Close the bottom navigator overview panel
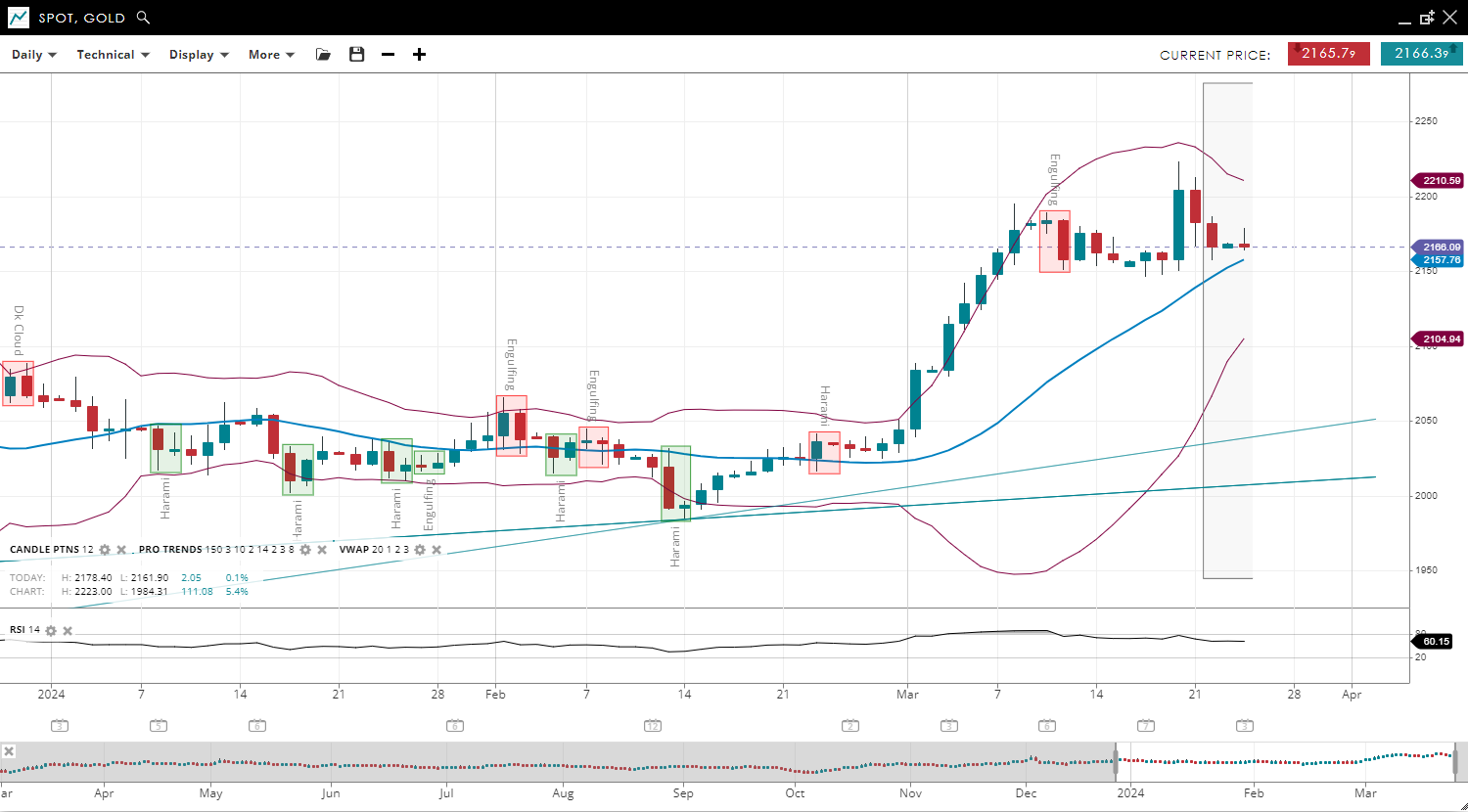This screenshot has height=812, width=1468. pyautogui.click(x=9, y=751)
